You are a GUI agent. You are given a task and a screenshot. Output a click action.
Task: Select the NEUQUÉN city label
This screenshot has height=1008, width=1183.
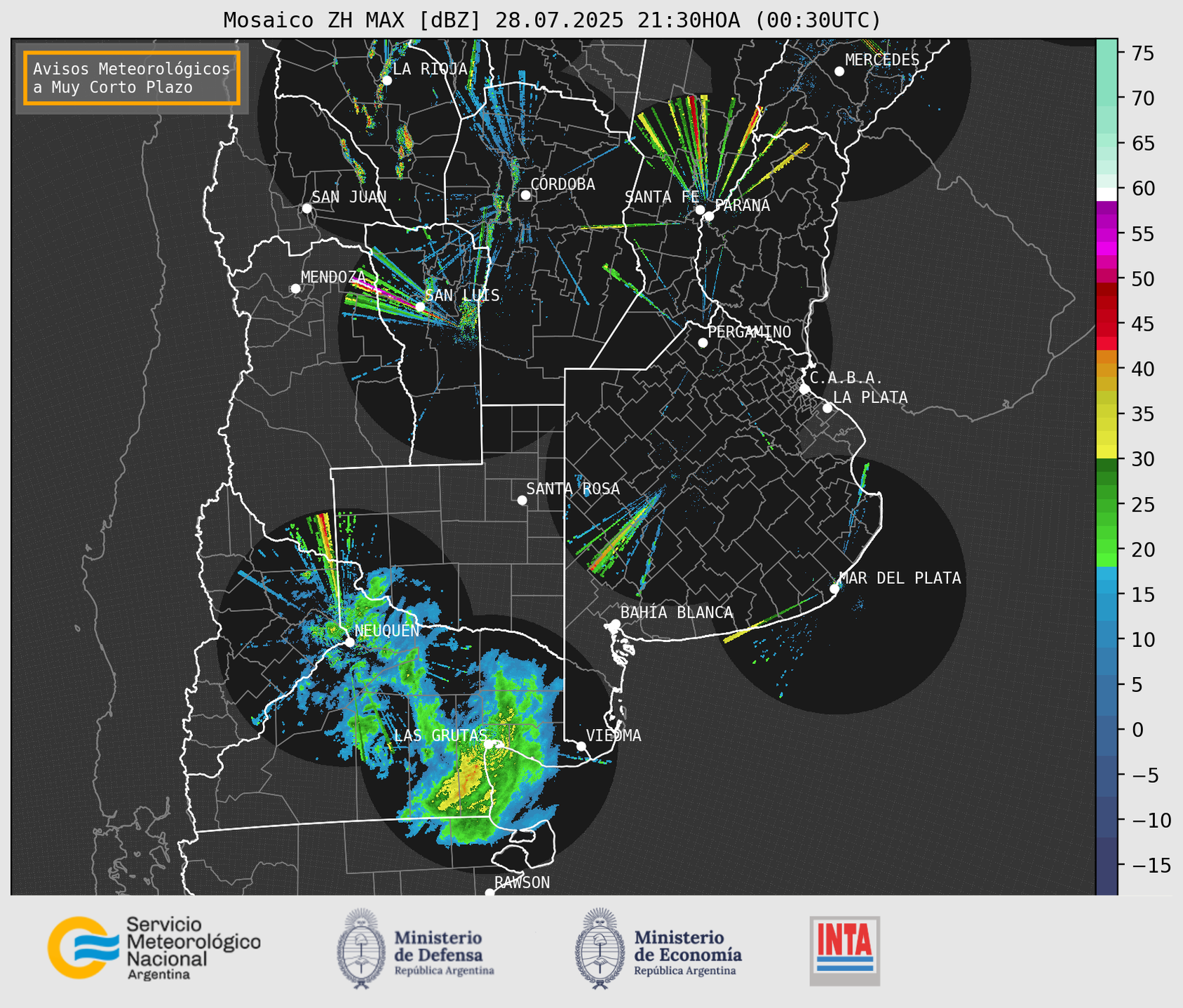coord(387,631)
